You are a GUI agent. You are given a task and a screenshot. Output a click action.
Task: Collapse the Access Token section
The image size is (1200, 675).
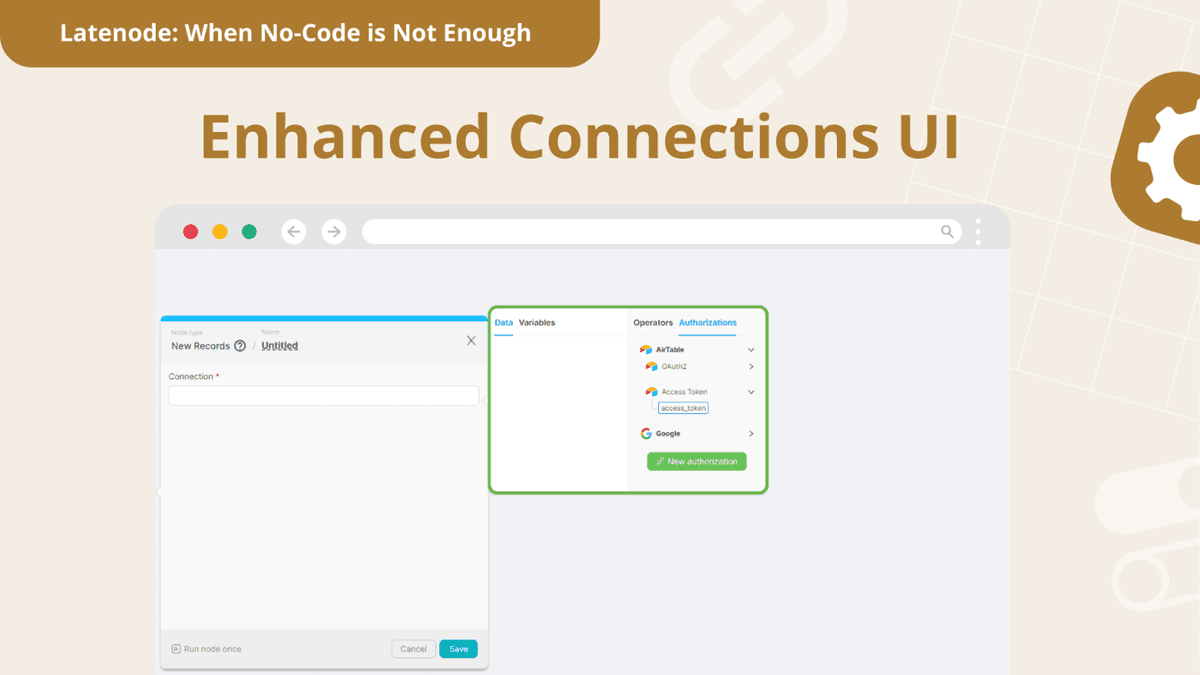pos(751,392)
